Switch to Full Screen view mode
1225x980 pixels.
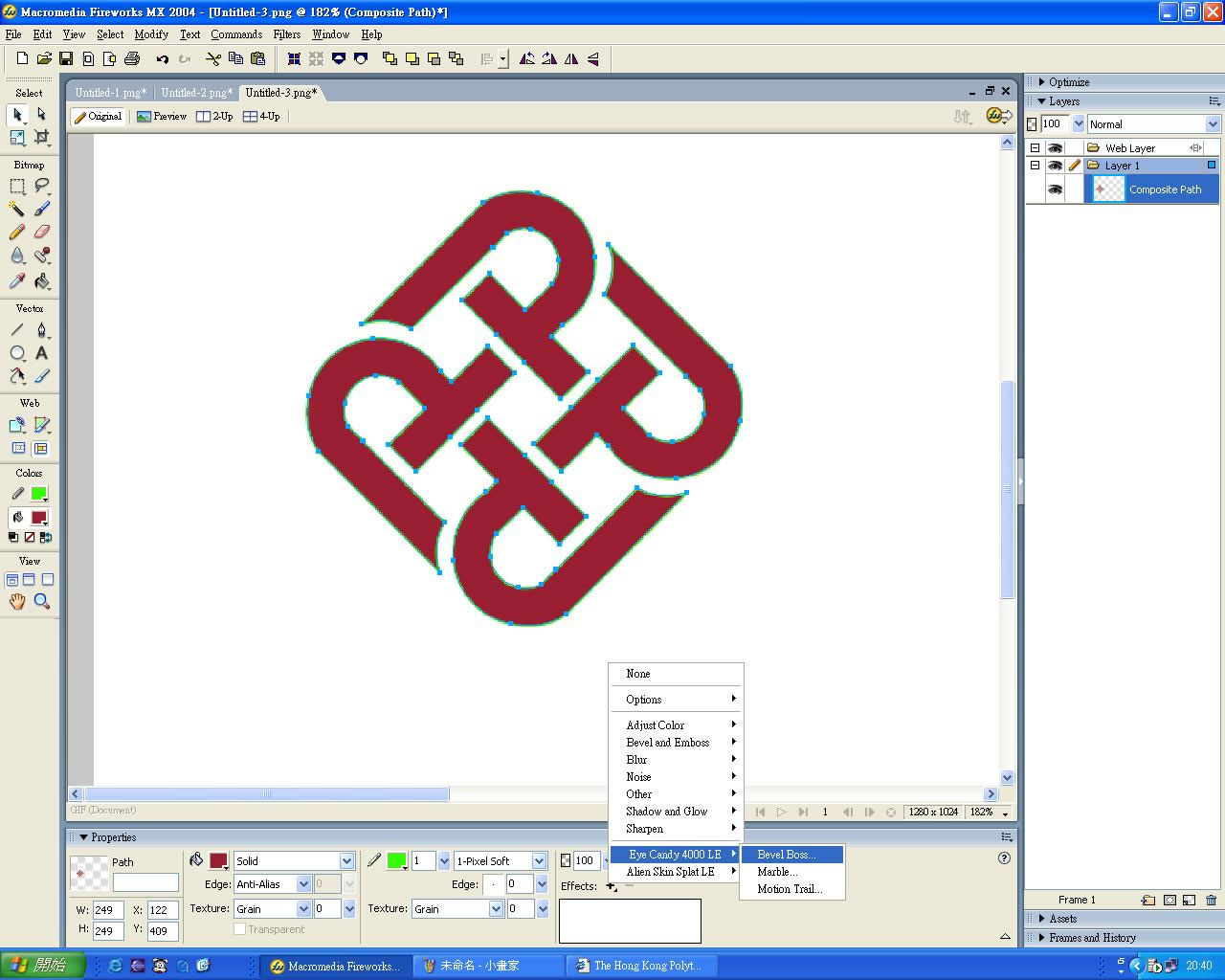click(47, 580)
